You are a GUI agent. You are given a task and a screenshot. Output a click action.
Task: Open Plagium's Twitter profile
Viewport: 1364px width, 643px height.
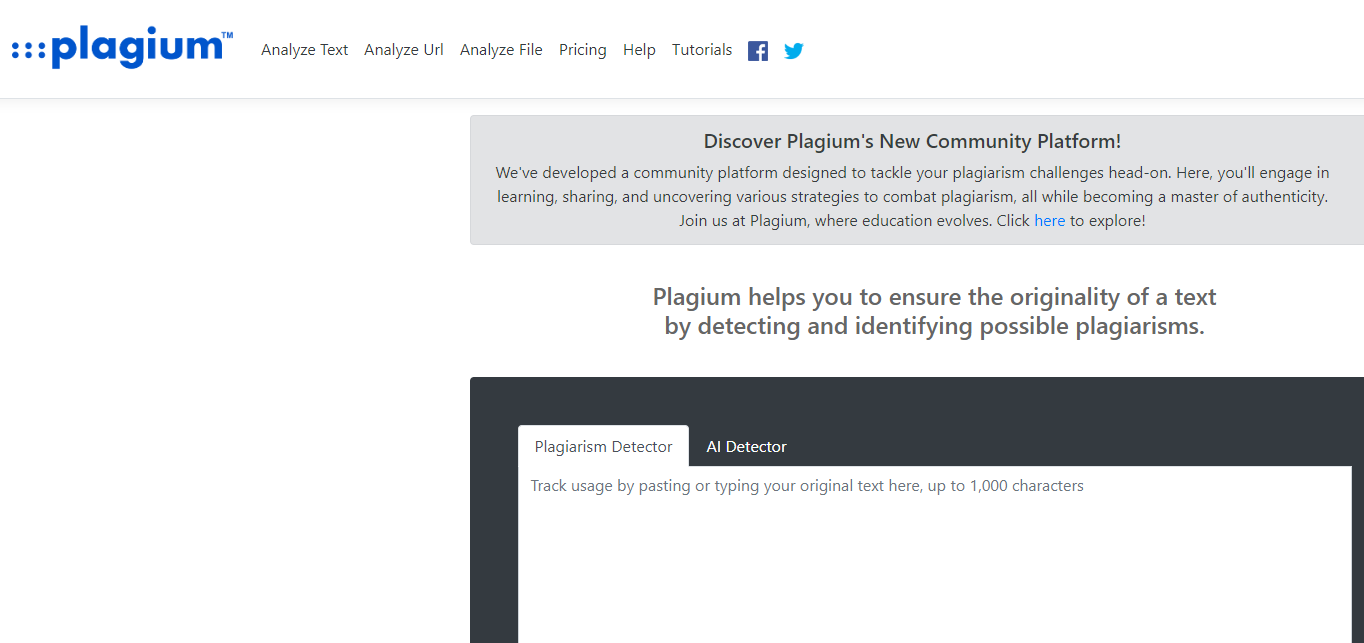click(793, 50)
